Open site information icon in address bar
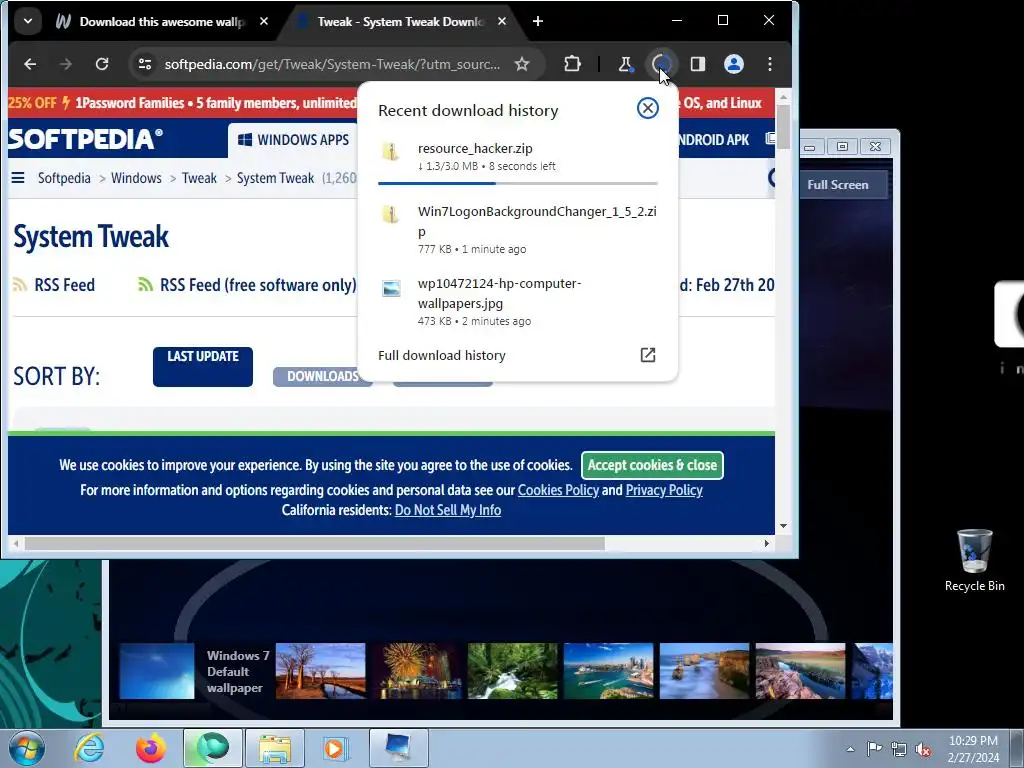1024x768 pixels. (144, 64)
